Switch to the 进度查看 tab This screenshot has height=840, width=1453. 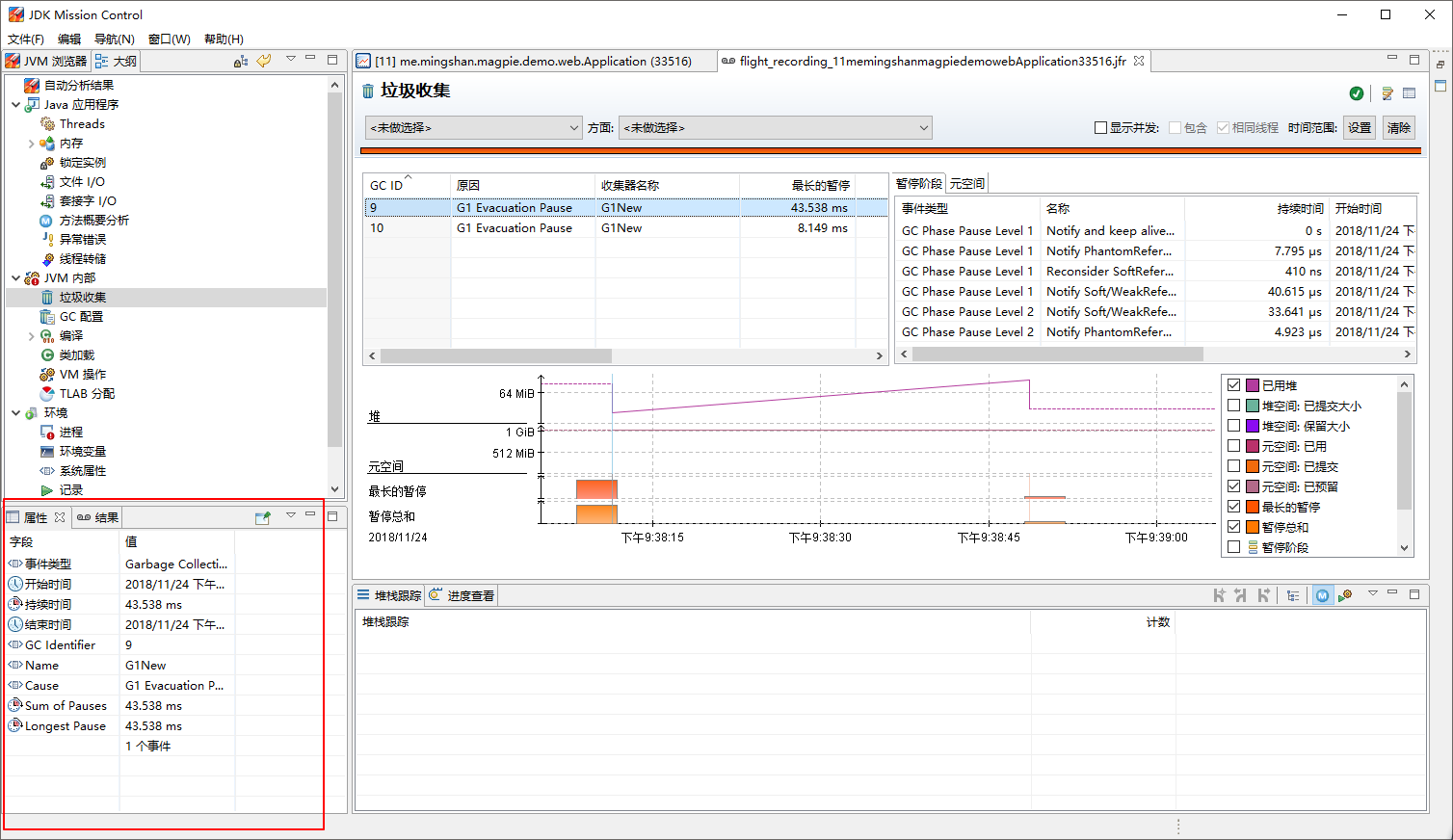(x=462, y=595)
